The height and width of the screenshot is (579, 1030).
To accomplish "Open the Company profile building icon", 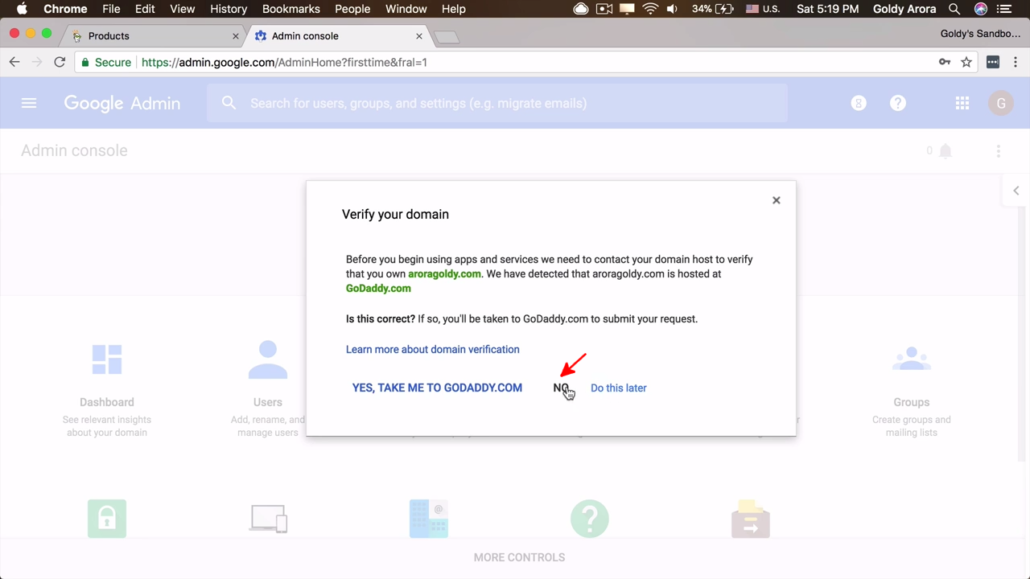I will click(429, 519).
